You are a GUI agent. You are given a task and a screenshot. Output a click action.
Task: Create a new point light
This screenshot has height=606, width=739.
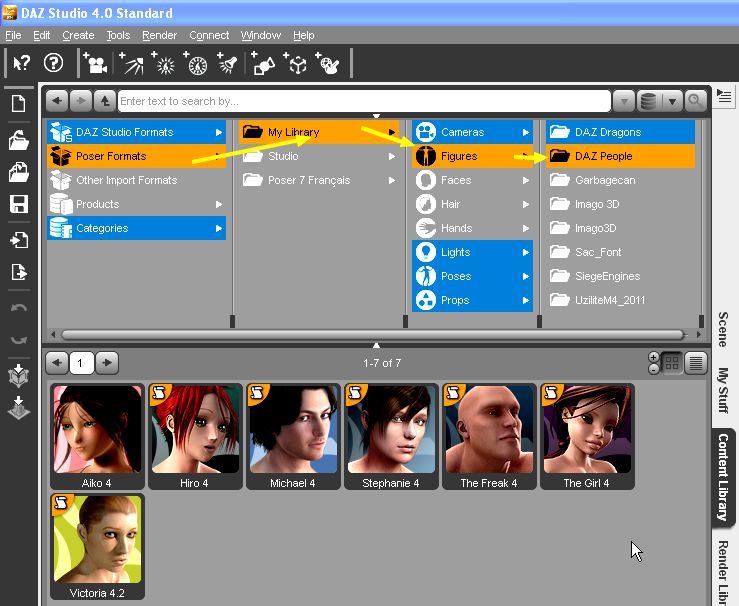tap(163, 63)
